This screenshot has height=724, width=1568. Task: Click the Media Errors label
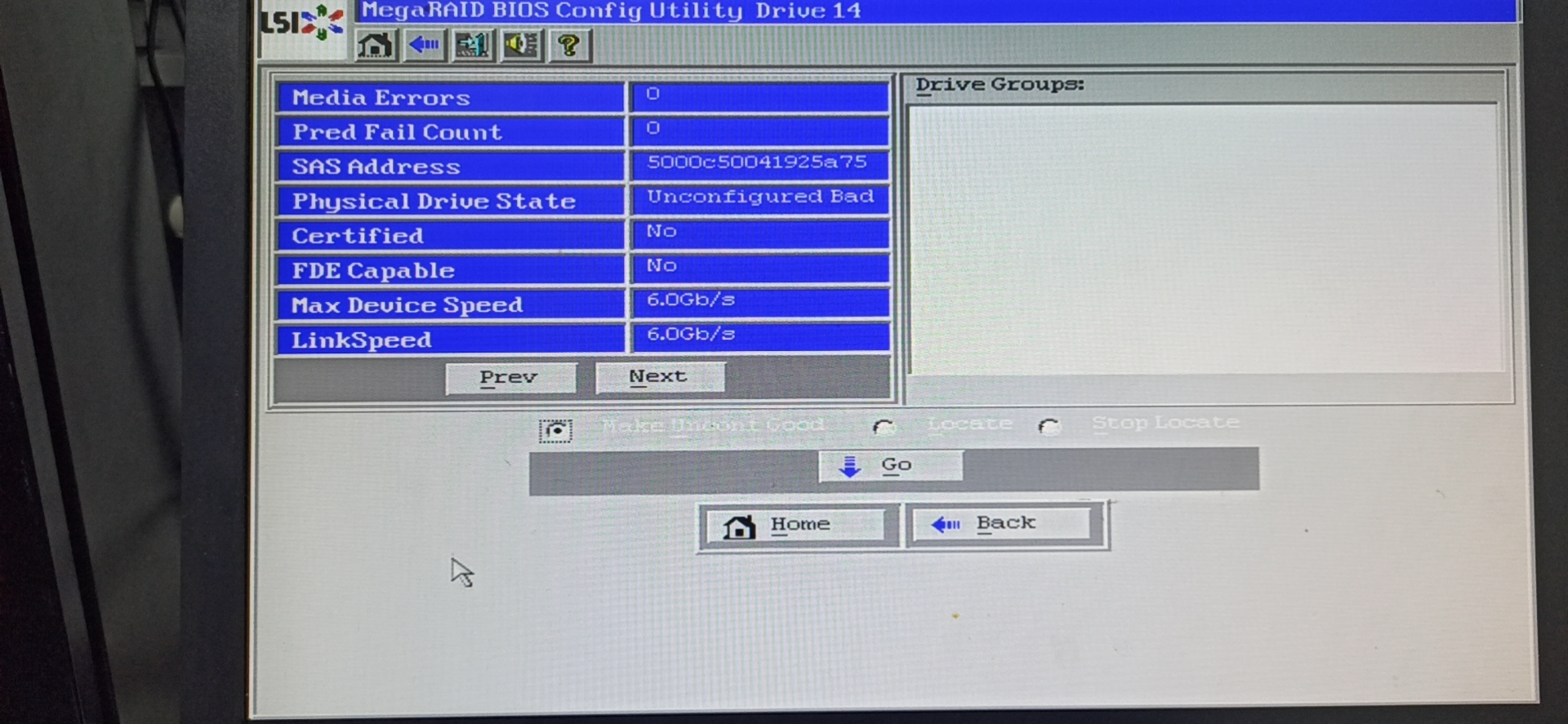pyautogui.click(x=381, y=98)
